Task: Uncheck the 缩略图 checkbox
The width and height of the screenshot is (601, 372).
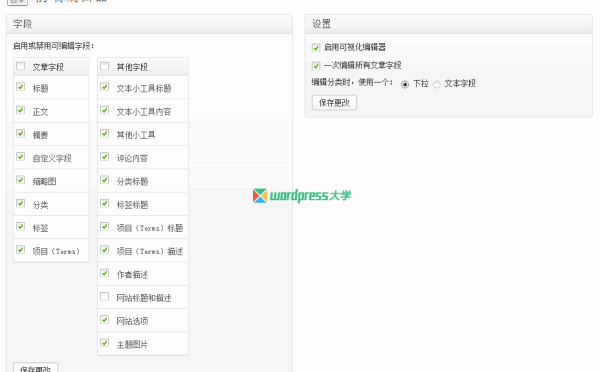Action: 21,180
